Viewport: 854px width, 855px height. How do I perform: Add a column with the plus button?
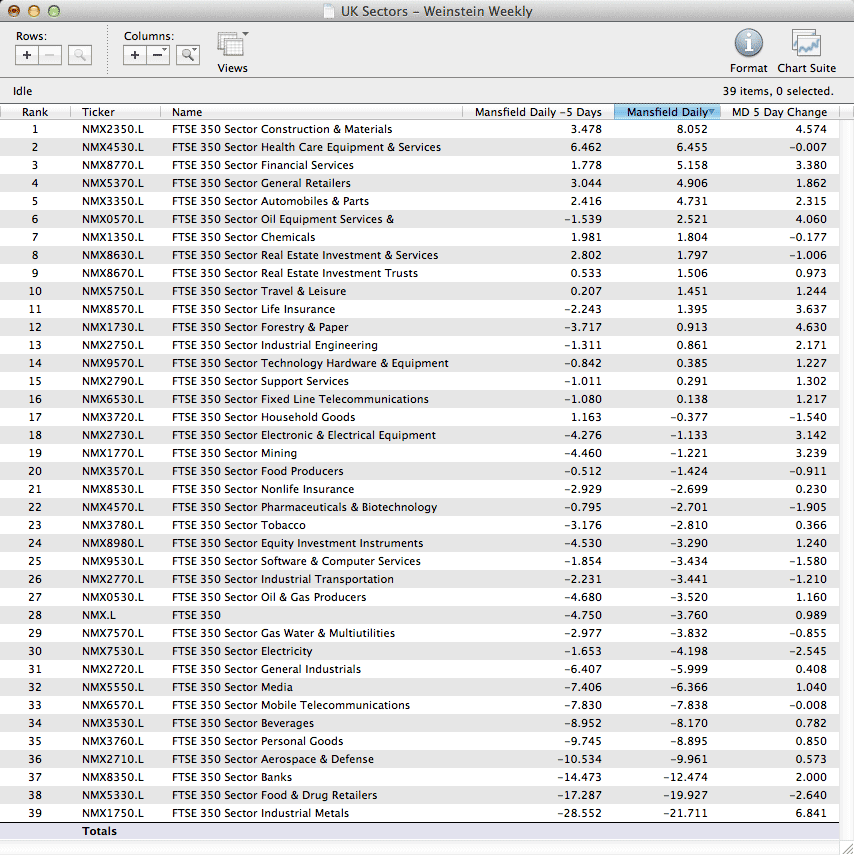point(135,55)
